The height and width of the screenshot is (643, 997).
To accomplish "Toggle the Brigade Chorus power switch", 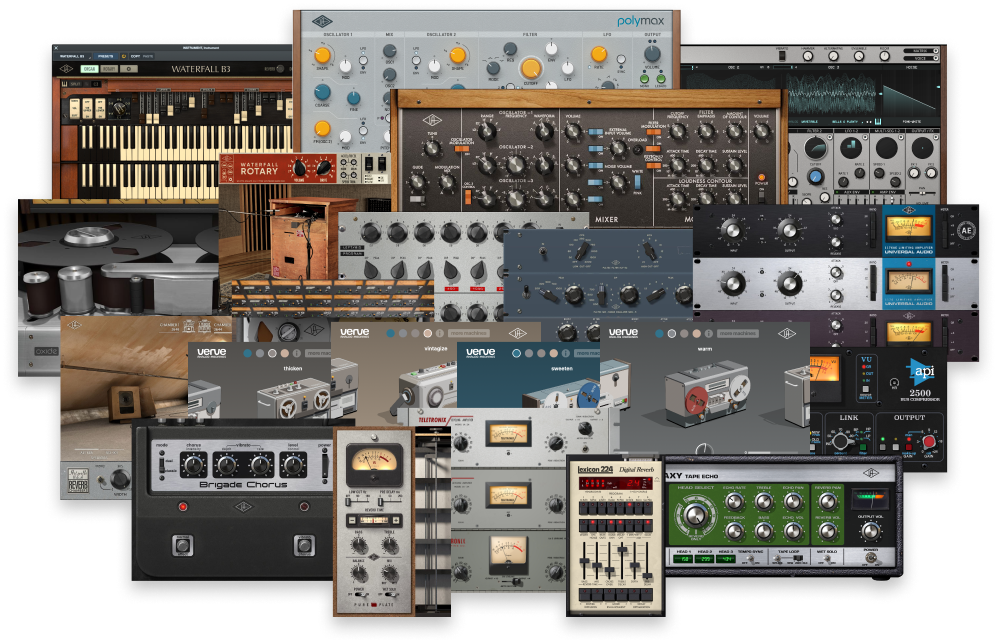I will [x=325, y=465].
